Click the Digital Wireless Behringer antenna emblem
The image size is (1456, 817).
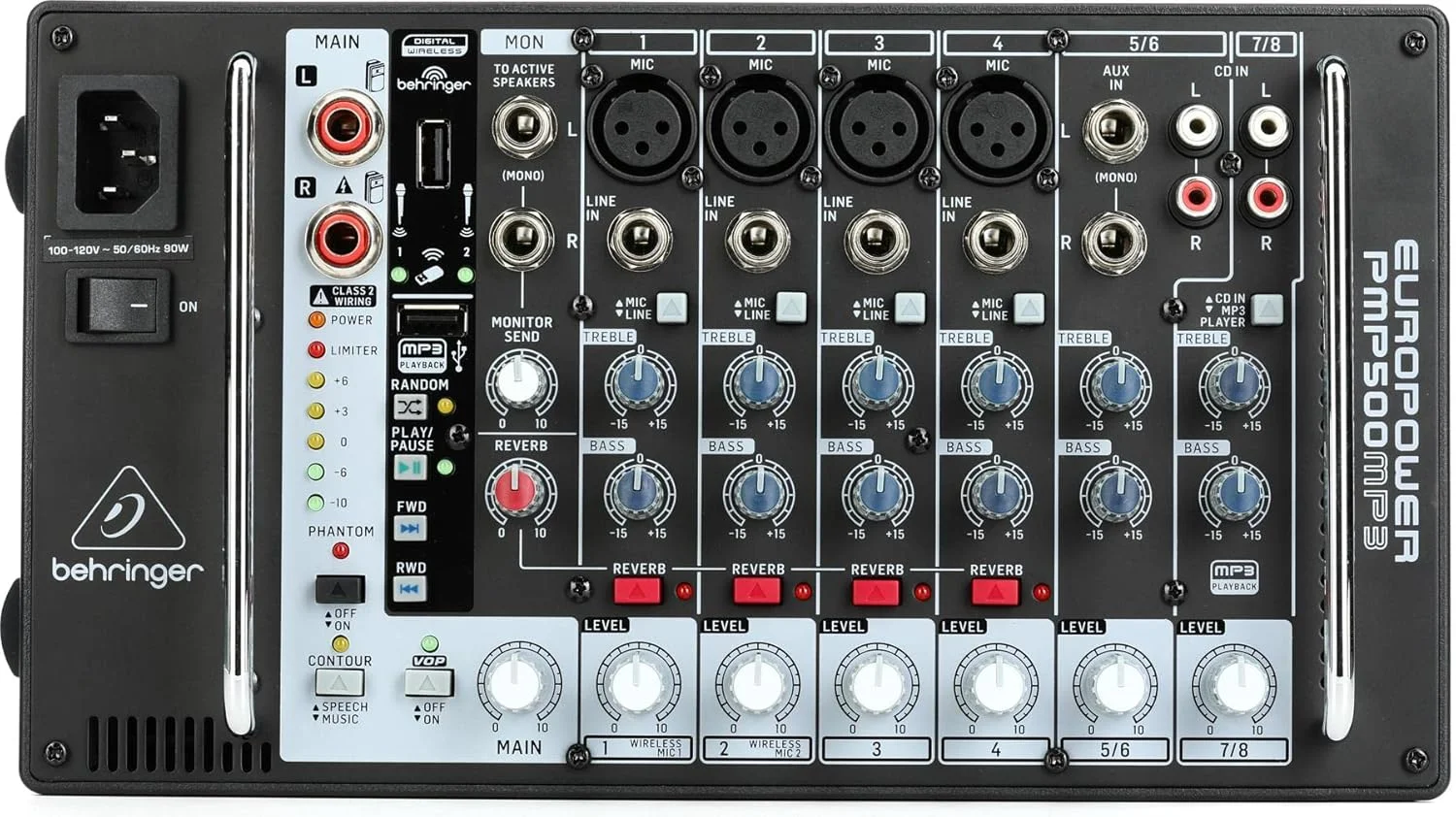pyautogui.click(x=435, y=78)
